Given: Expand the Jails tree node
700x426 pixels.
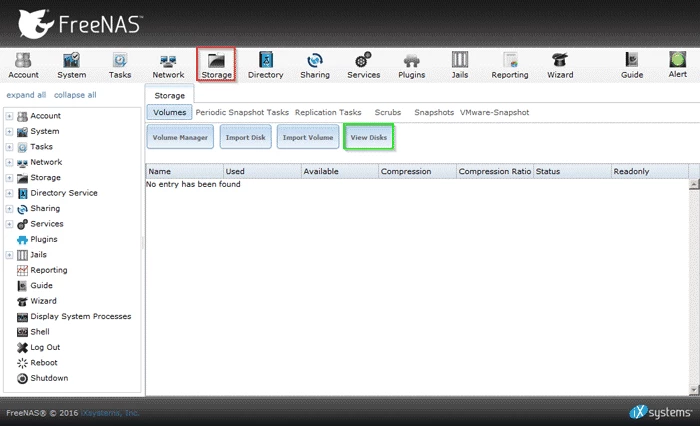Looking at the screenshot, I should [x=9, y=255].
